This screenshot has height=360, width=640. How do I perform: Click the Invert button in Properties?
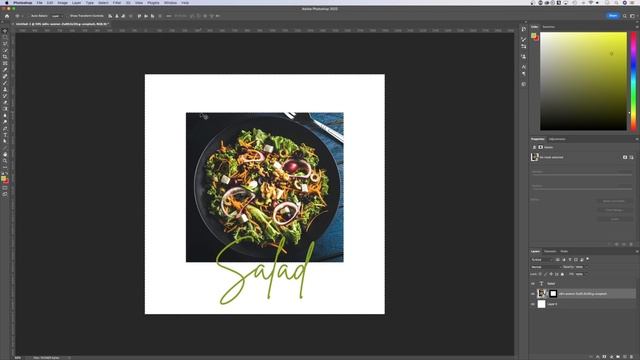(x=614, y=219)
